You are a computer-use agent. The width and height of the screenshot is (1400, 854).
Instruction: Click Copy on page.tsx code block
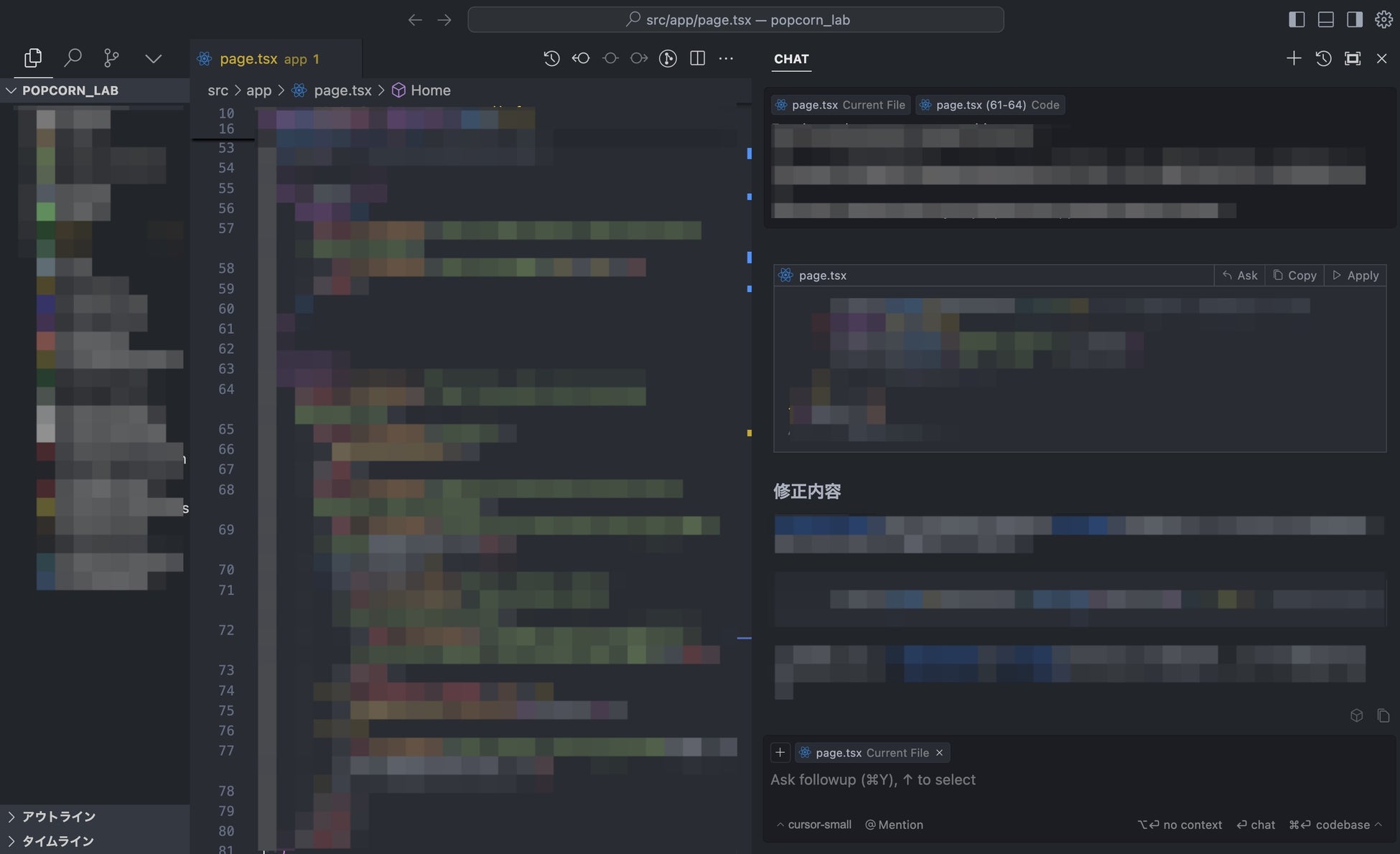[1295, 276]
